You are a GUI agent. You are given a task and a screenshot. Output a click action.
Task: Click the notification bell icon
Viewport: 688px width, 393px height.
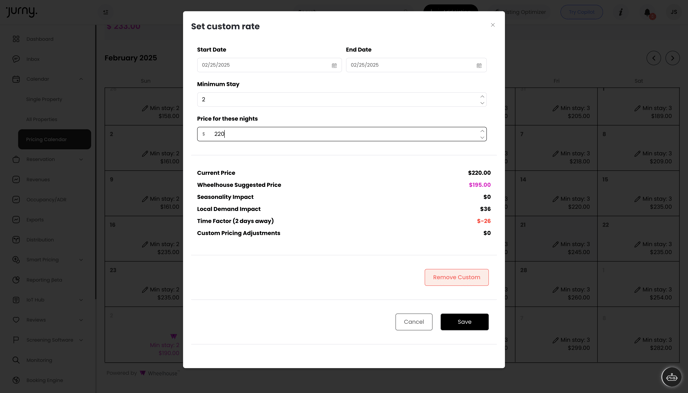(647, 12)
